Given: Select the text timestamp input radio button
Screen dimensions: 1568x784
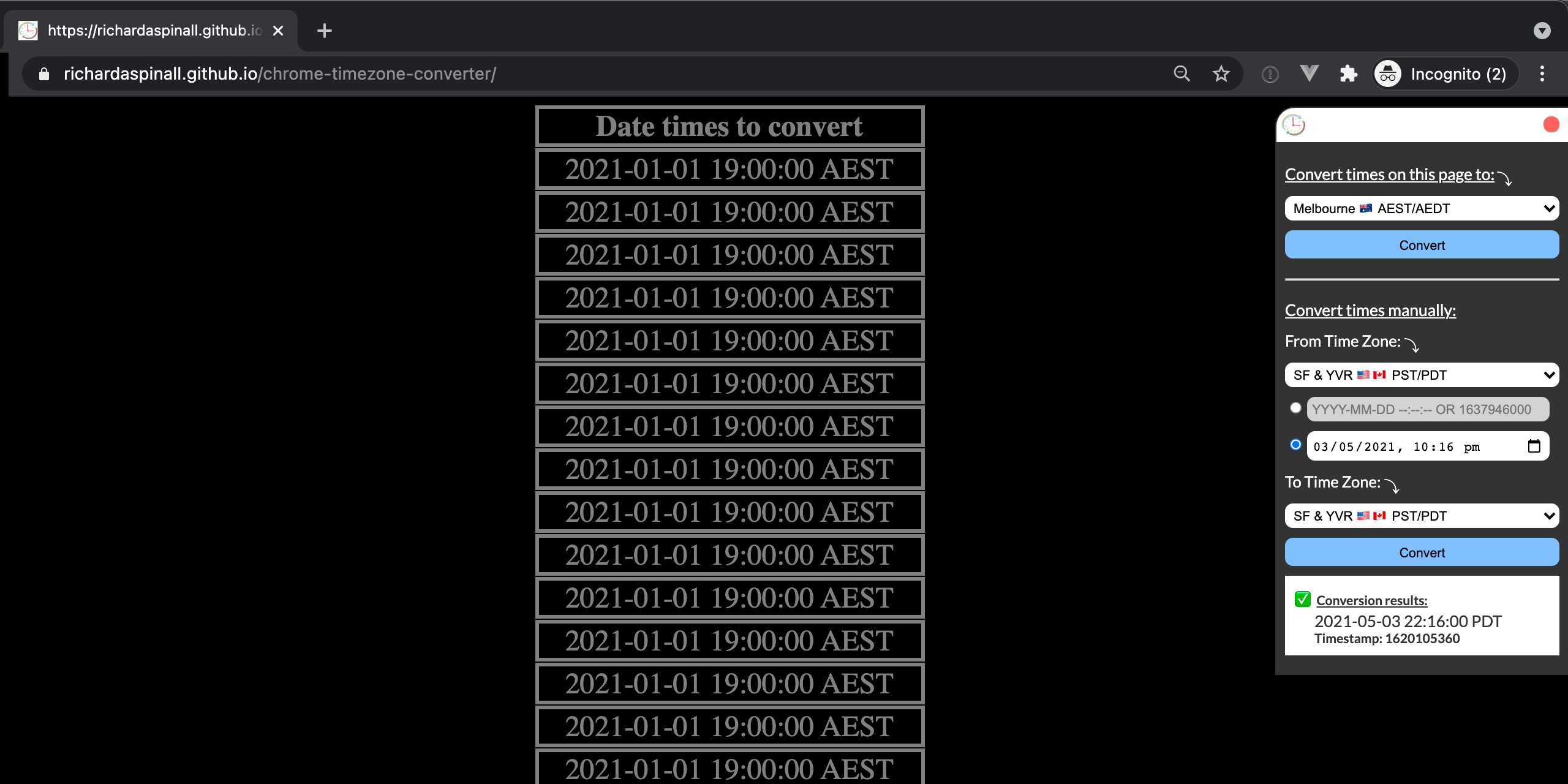Looking at the screenshot, I should click(x=1295, y=408).
